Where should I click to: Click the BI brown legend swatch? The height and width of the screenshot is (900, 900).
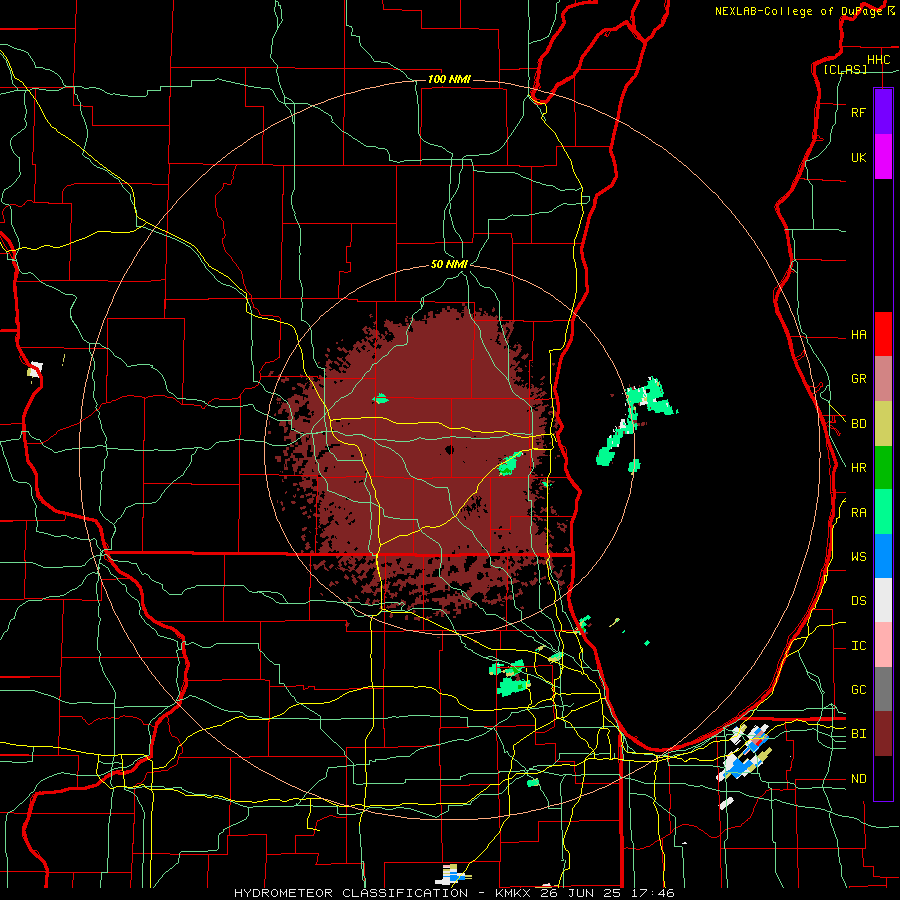(883, 734)
